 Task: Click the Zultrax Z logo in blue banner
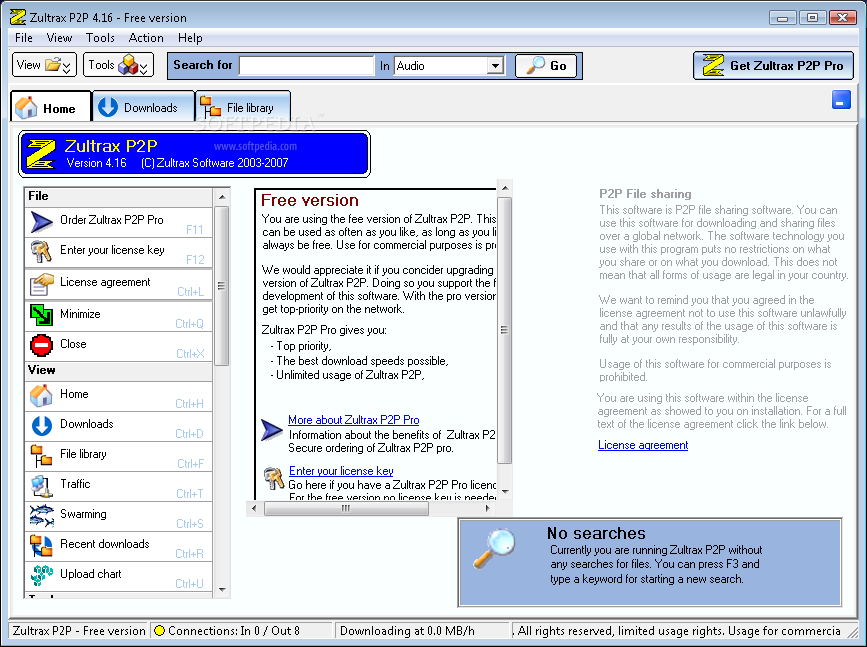[x=40, y=154]
